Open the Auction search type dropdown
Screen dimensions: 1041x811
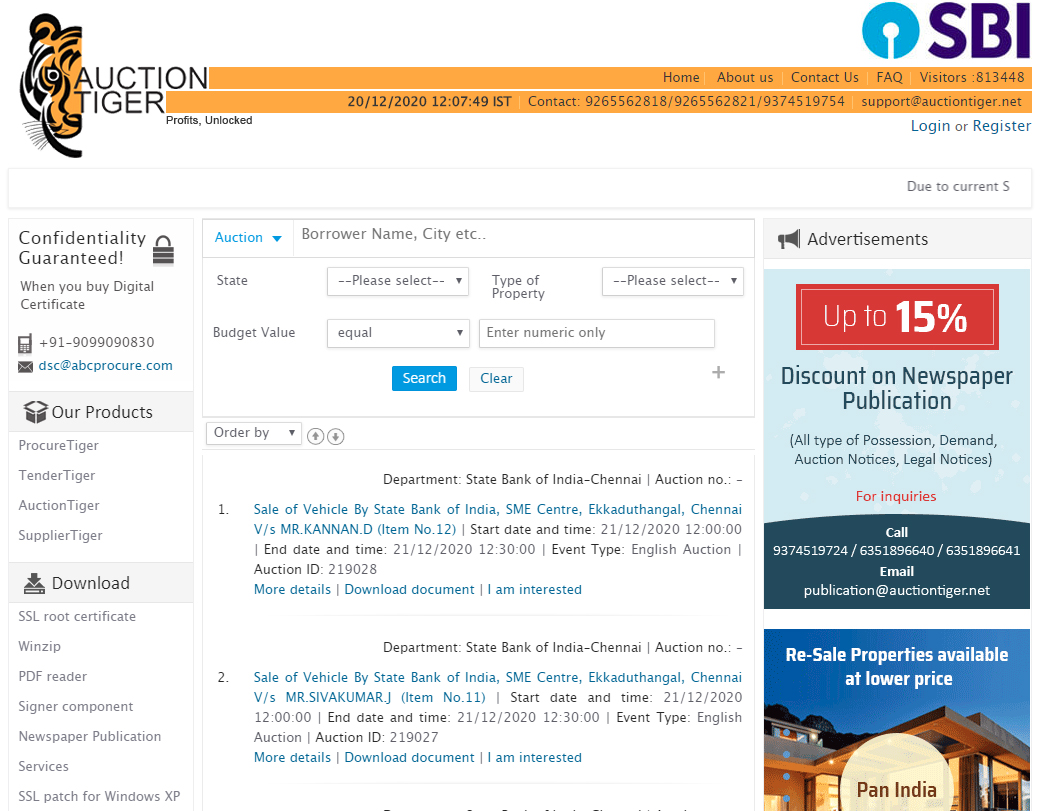coord(248,238)
